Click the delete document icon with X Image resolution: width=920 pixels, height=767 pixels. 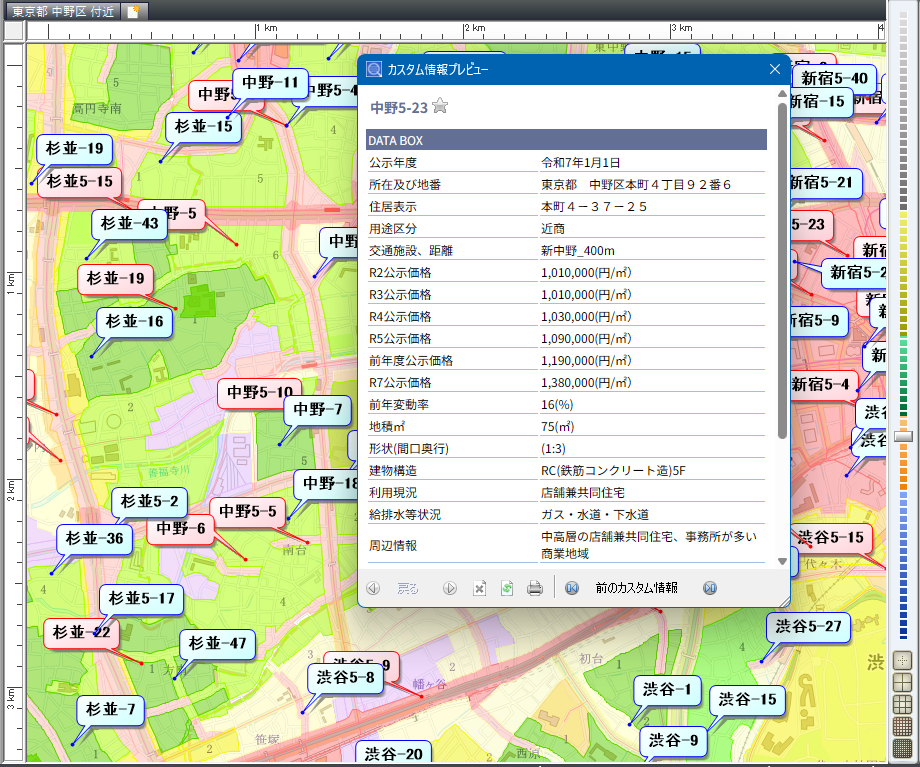pos(479,588)
